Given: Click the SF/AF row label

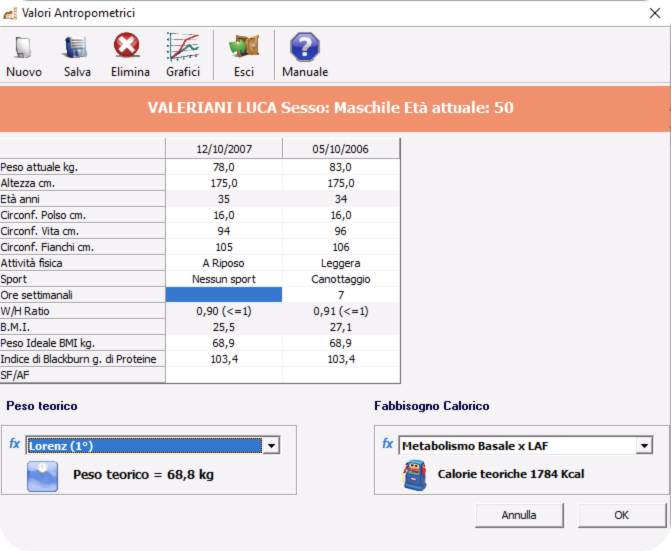Looking at the screenshot, I should (x=83, y=375).
